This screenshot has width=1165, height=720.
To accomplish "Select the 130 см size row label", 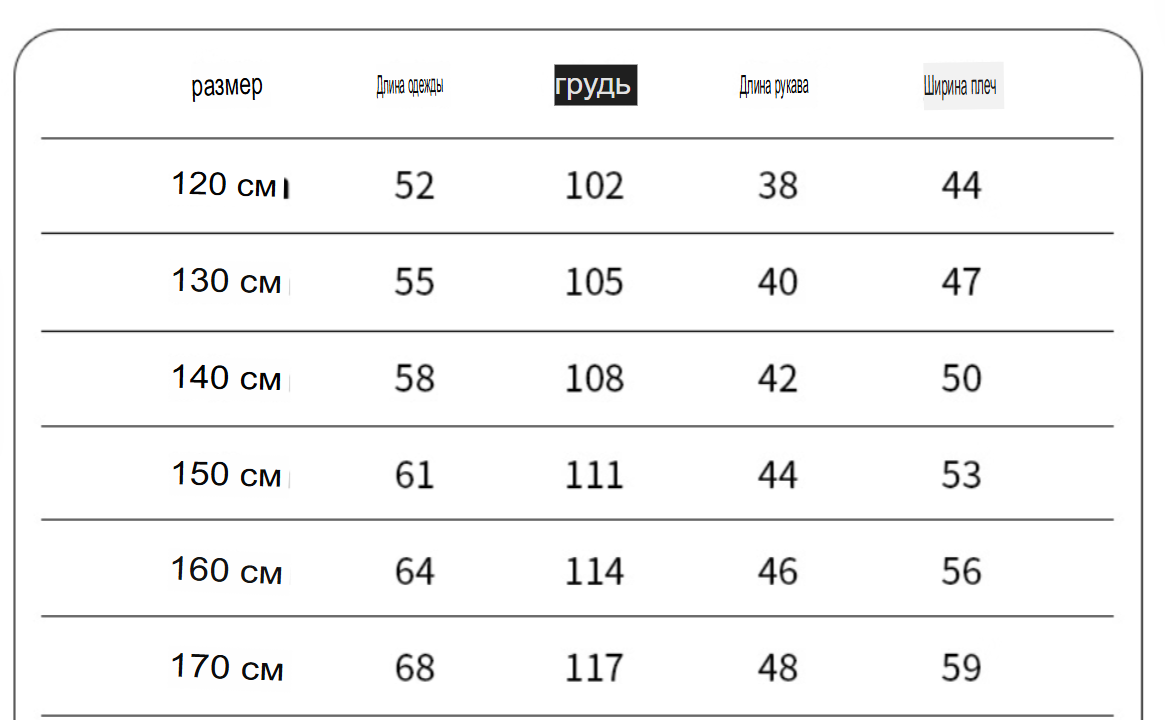I will 227,281.
